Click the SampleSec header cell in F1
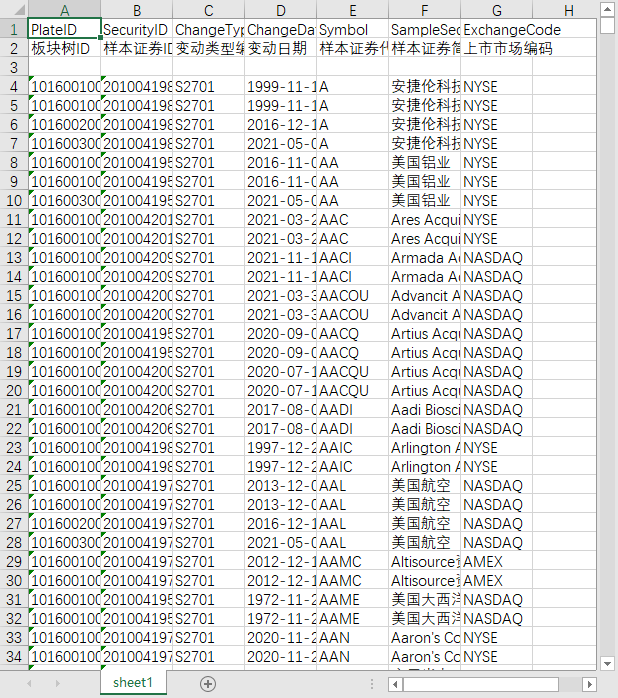This screenshot has height=698, width=618. tap(425, 29)
